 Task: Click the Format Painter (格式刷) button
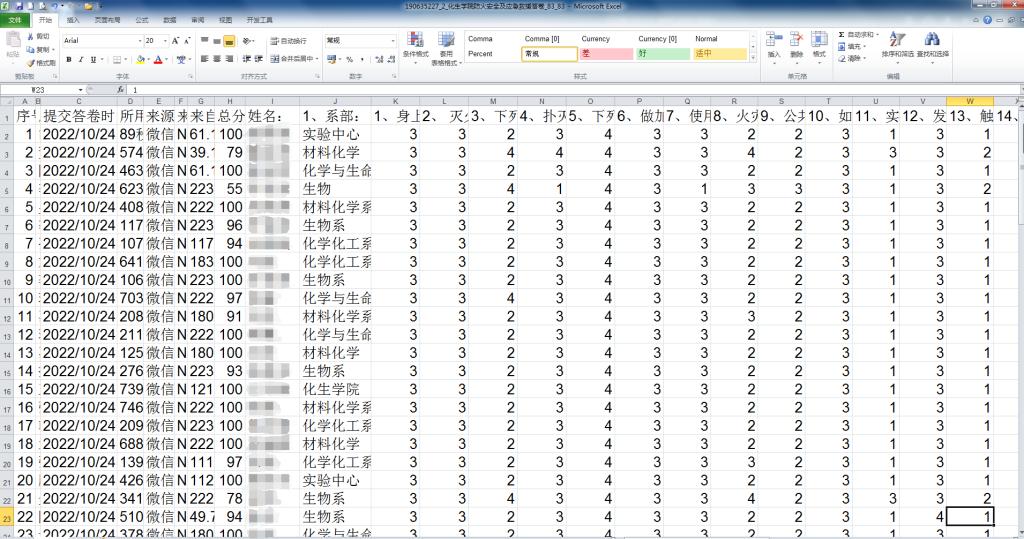(42, 62)
